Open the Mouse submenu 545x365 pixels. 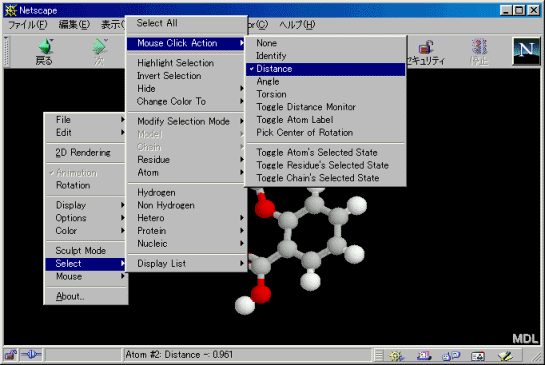pyautogui.click(x=86, y=277)
